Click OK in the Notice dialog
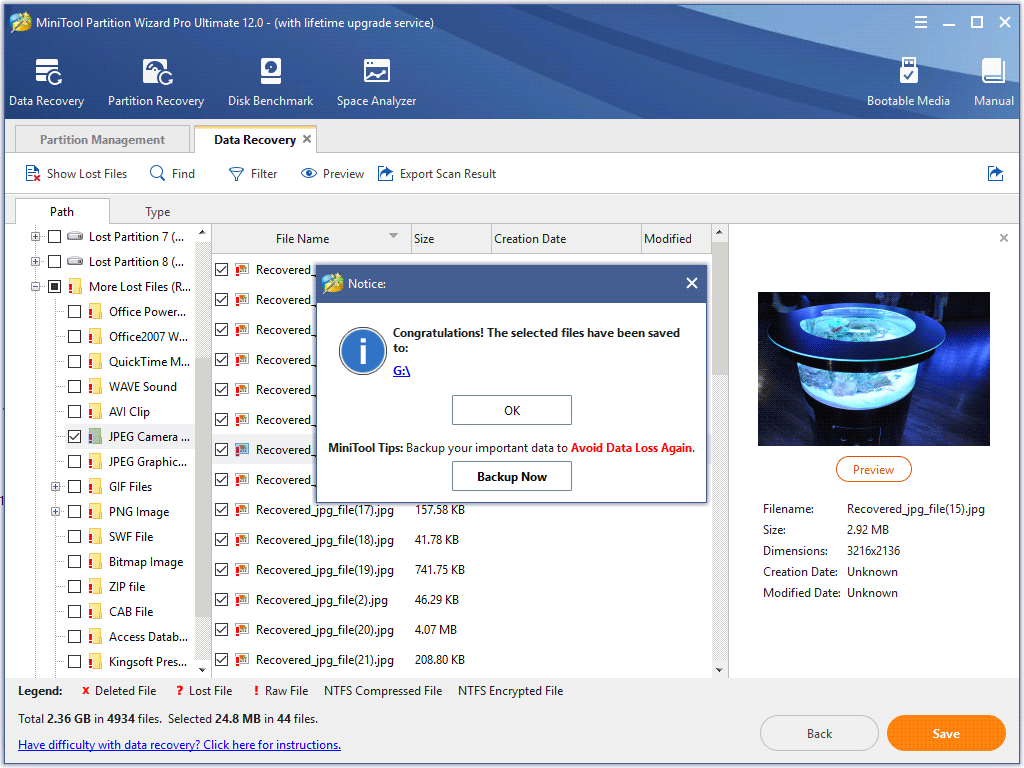The height and width of the screenshot is (768, 1024). click(x=512, y=410)
